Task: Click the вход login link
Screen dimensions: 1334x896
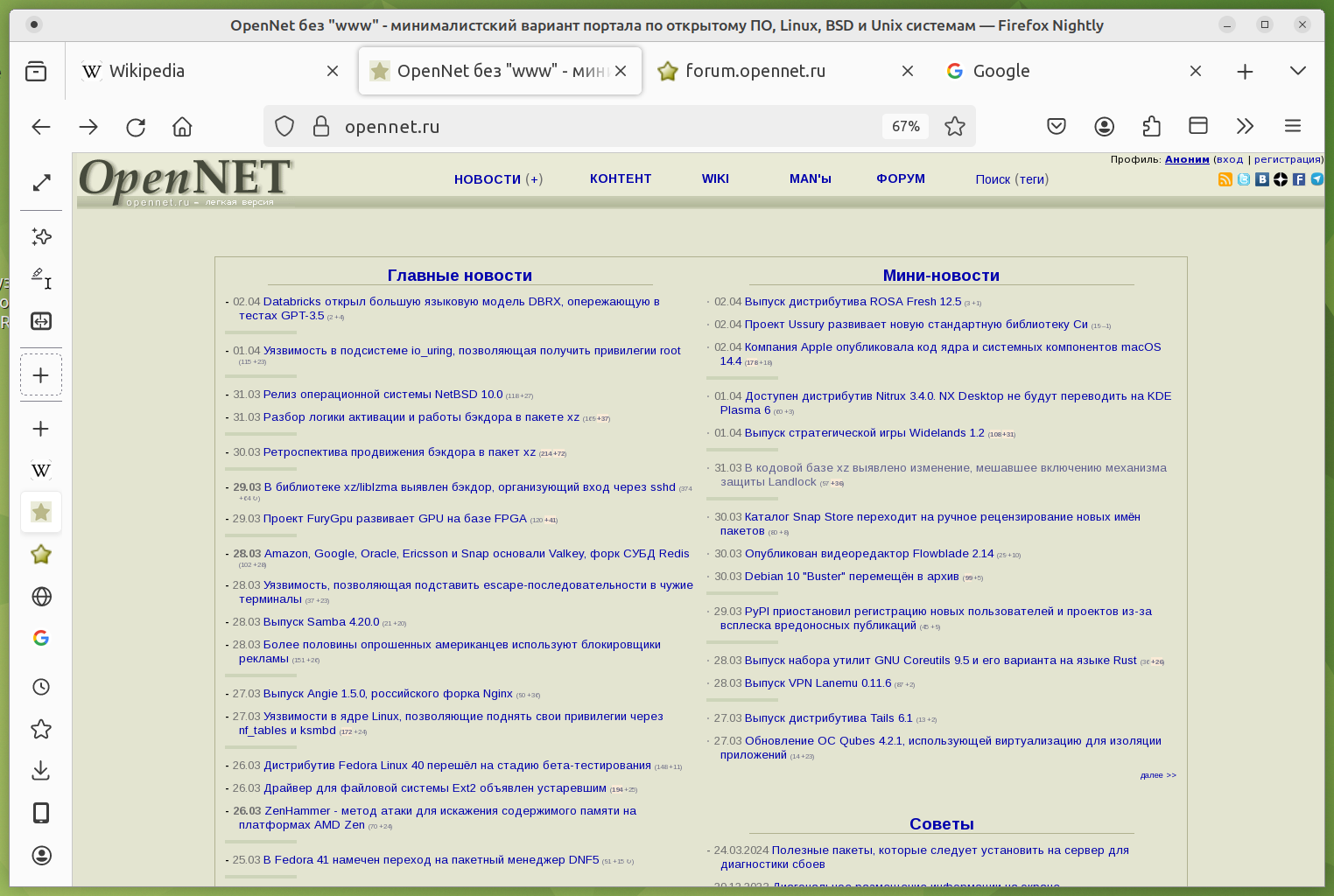Action: (1230, 159)
